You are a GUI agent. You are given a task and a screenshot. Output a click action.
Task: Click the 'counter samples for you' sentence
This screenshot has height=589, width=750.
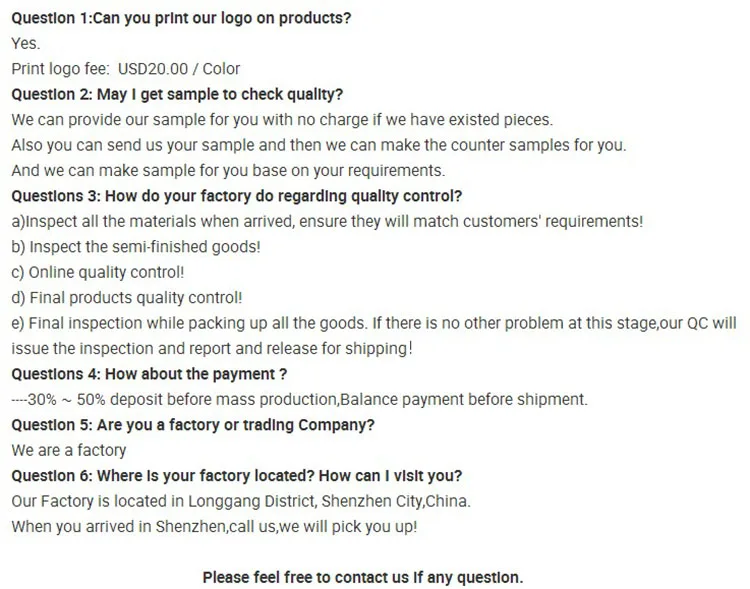[x=319, y=145]
